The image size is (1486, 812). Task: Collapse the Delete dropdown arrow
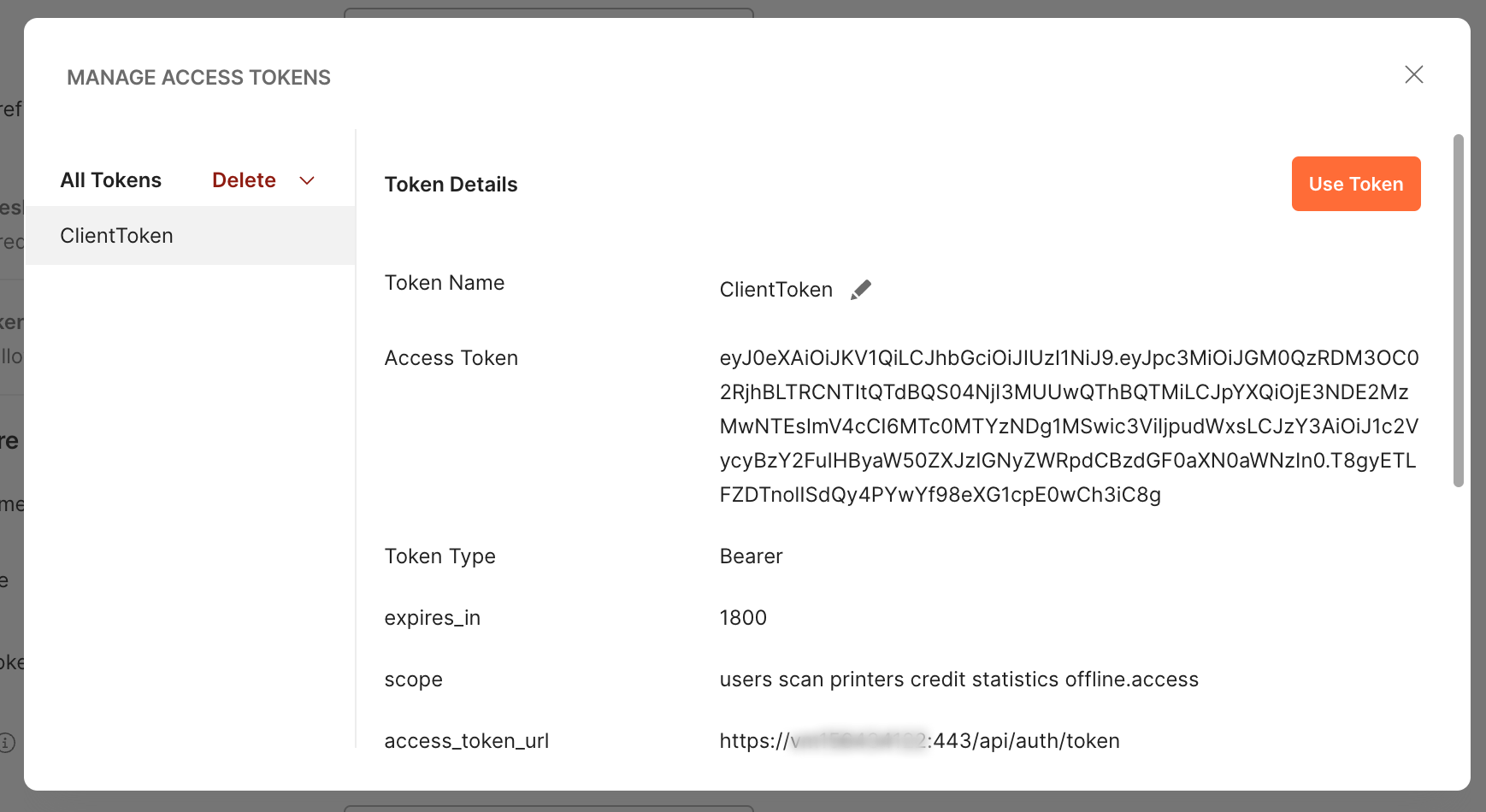tap(308, 180)
